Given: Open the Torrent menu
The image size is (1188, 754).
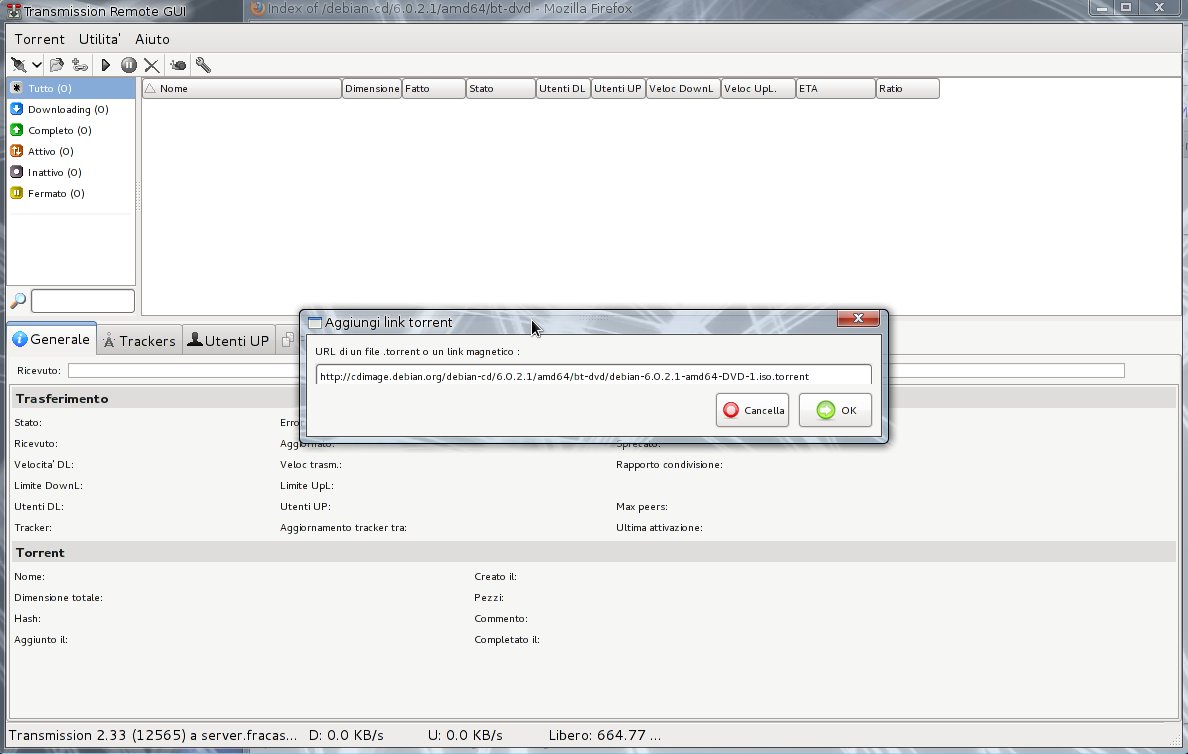Looking at the screenshot, I should pyautogui.click(x=39, y=39).
